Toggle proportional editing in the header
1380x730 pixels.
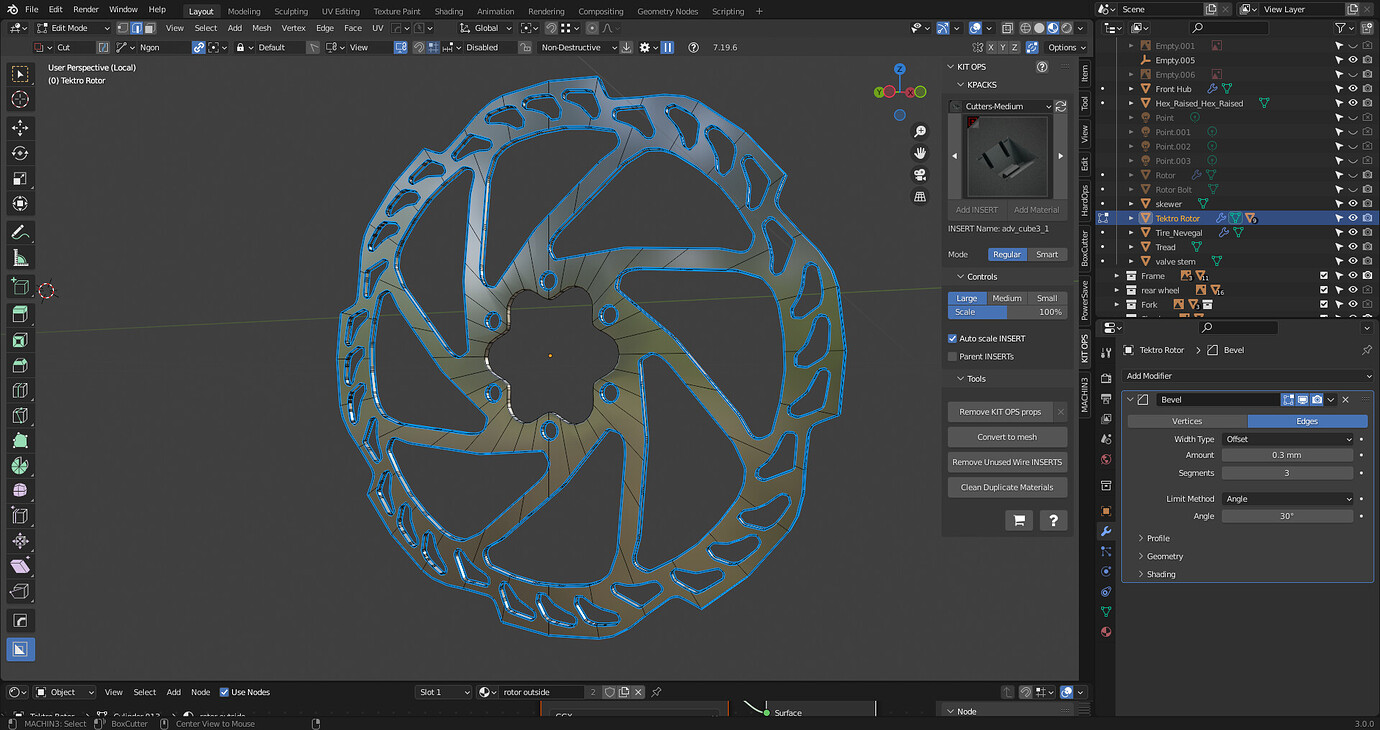tap(592, 28)
